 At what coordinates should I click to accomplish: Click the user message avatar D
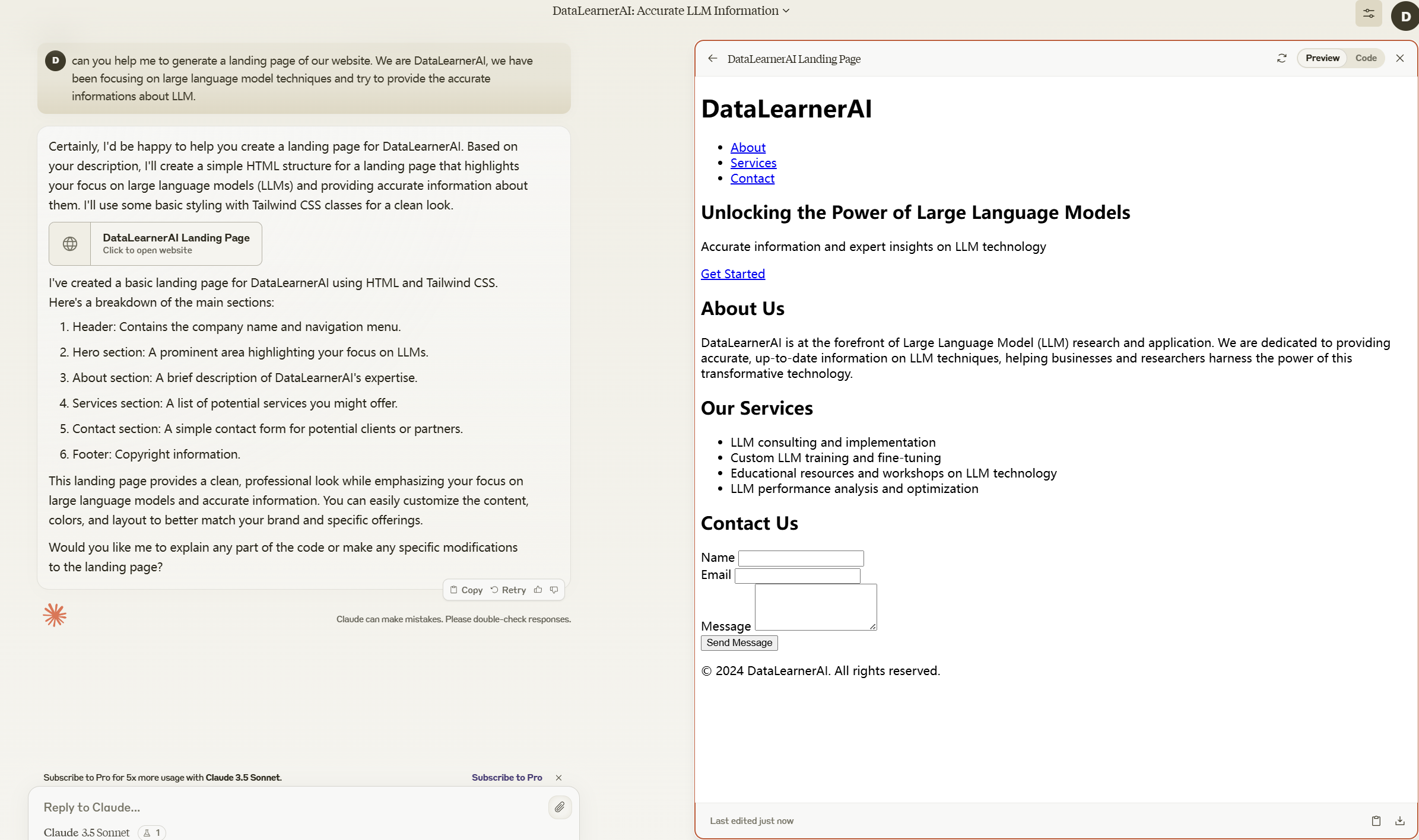click(x=55, y=61)
